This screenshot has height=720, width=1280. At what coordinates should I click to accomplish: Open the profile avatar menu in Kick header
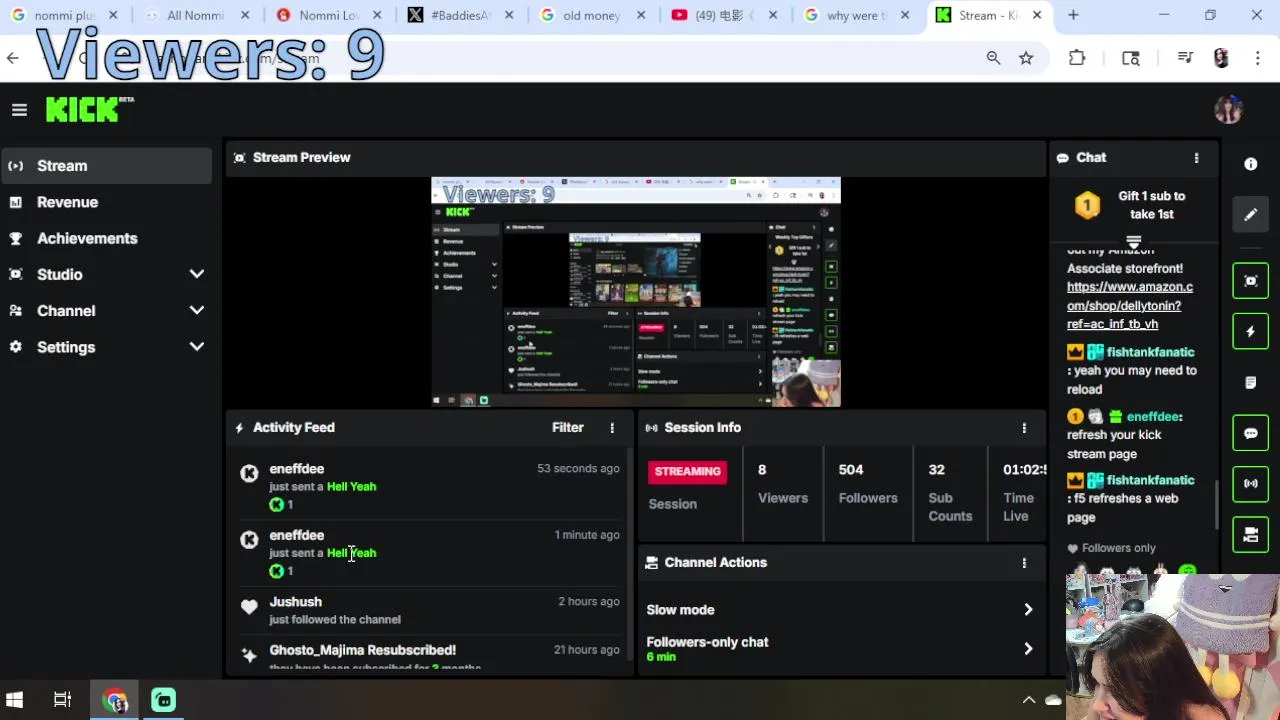point(1228,110)
